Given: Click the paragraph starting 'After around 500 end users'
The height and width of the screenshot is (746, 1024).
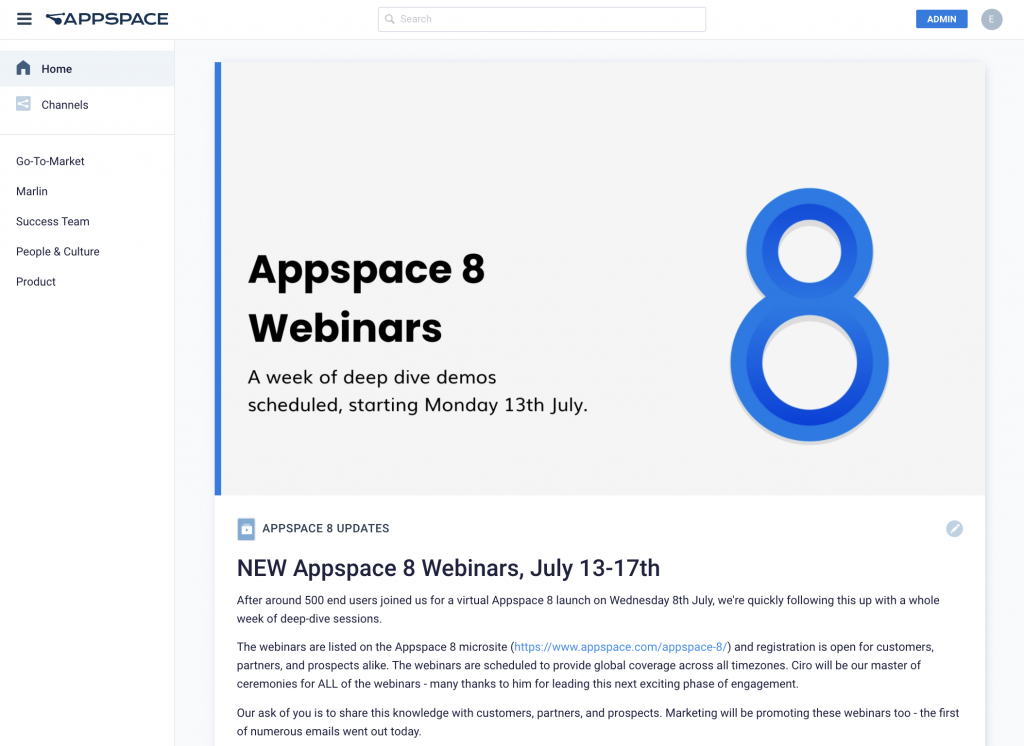Looking at the screenshot, I should (588, 609).
